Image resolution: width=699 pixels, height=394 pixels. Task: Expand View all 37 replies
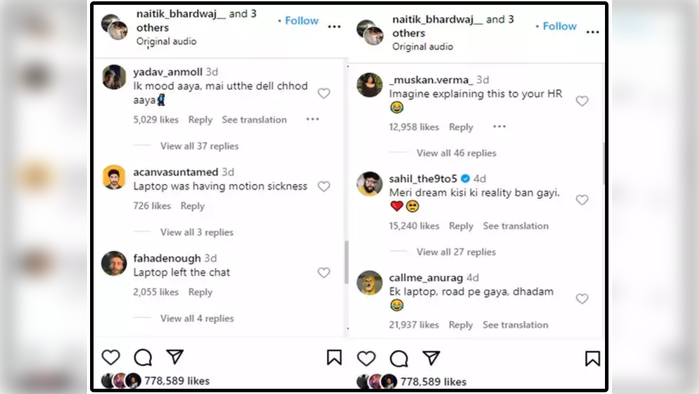pyautogui.click(x=199, y=146)
